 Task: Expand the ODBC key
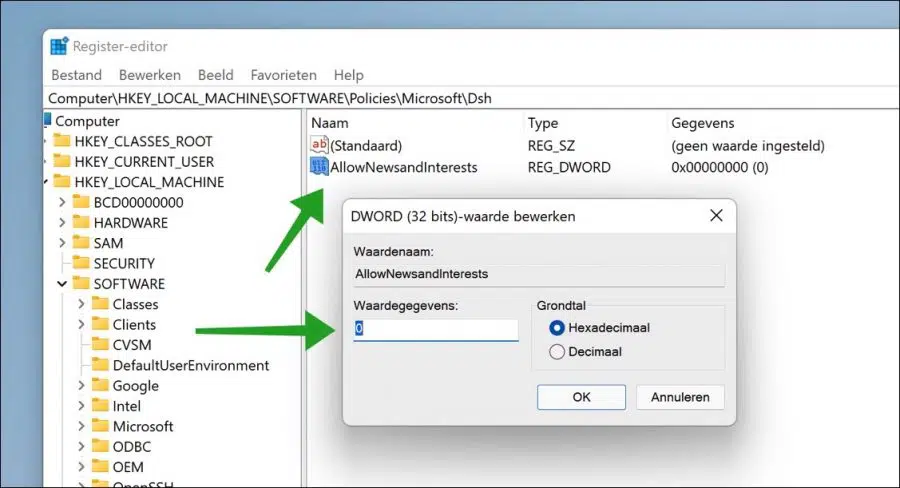coord(81,446)
